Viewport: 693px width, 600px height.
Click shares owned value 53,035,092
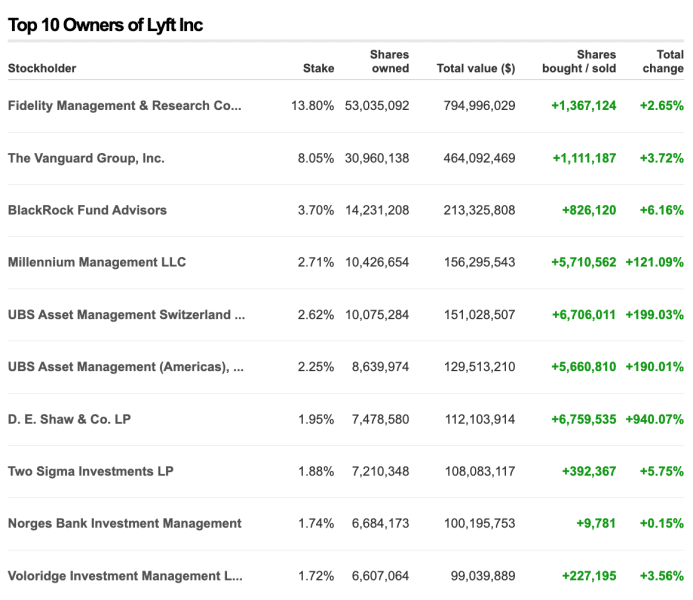377,106
